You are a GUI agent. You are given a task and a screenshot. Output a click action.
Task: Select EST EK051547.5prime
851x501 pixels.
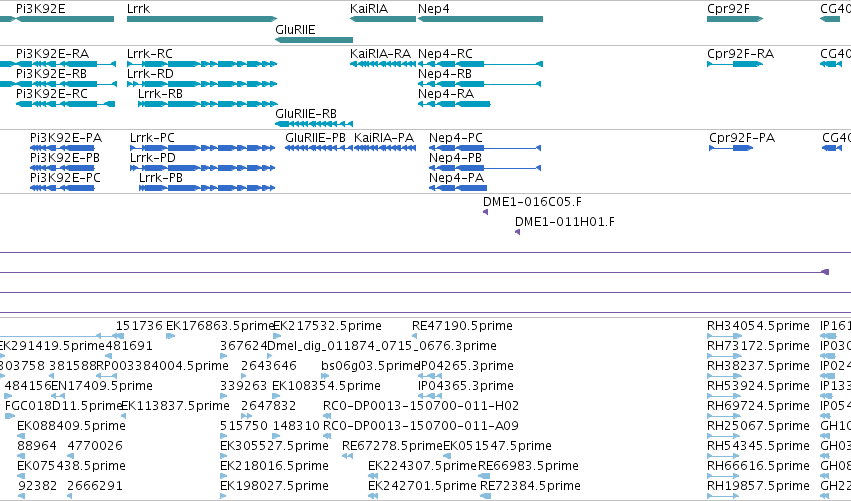pos(447,456)
